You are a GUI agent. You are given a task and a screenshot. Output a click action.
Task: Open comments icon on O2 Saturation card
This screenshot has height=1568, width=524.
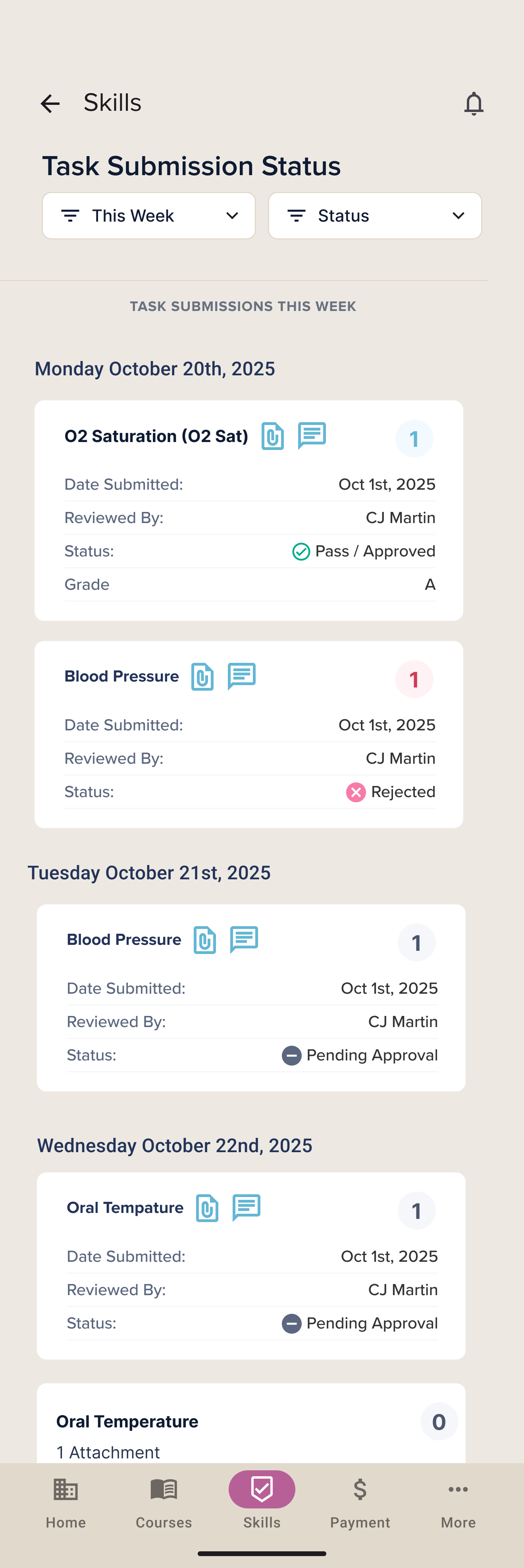coord(312,435)
